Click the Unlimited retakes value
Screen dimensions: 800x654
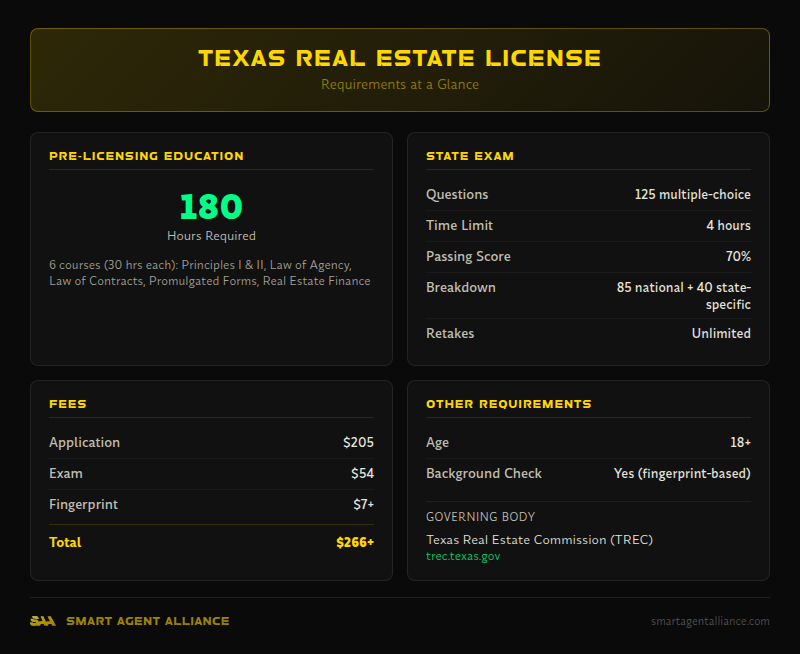tap(721, 333)
